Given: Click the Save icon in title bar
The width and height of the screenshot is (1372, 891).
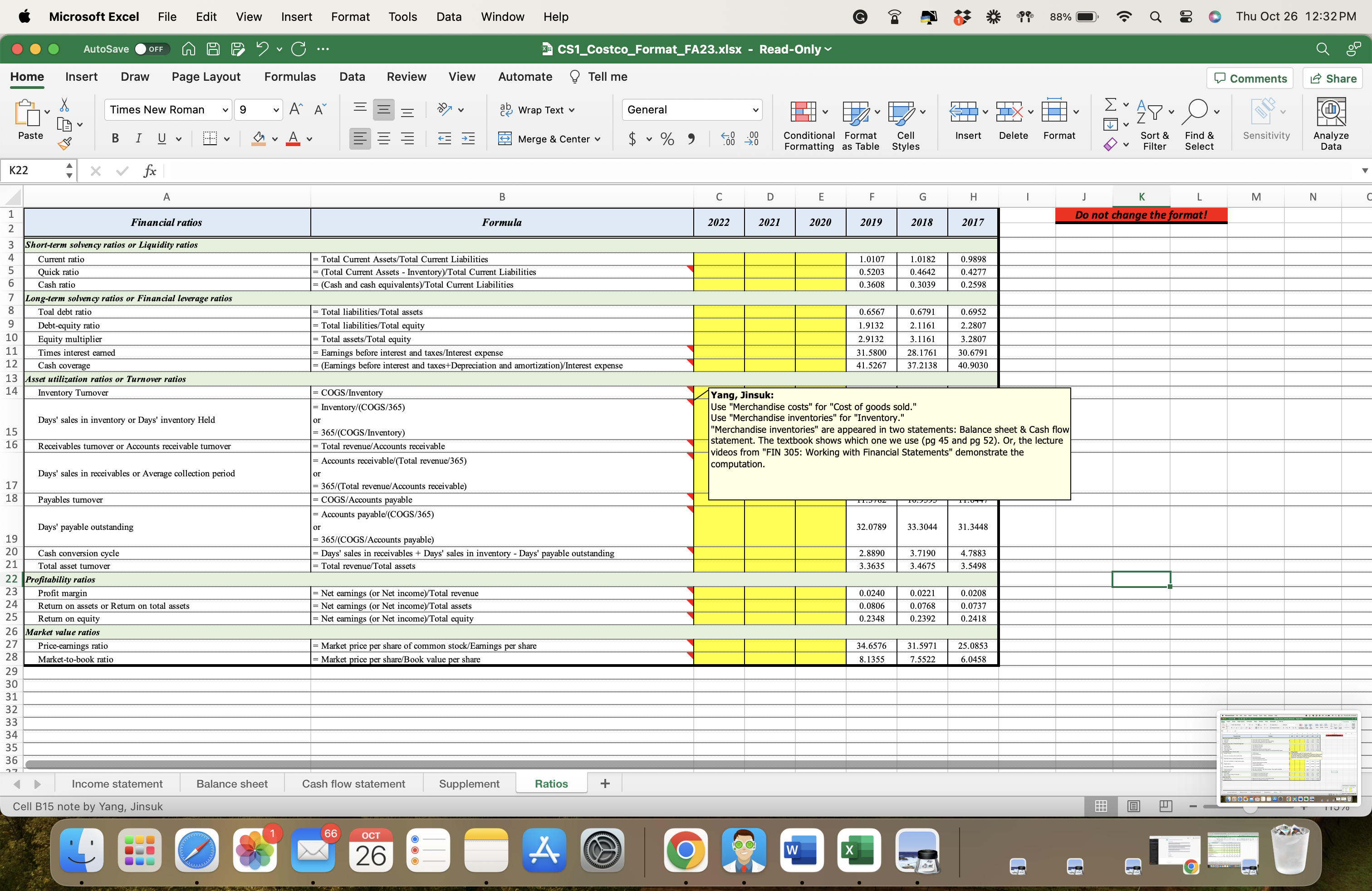Looking at the screenshot, I should (x=213, y=49).
